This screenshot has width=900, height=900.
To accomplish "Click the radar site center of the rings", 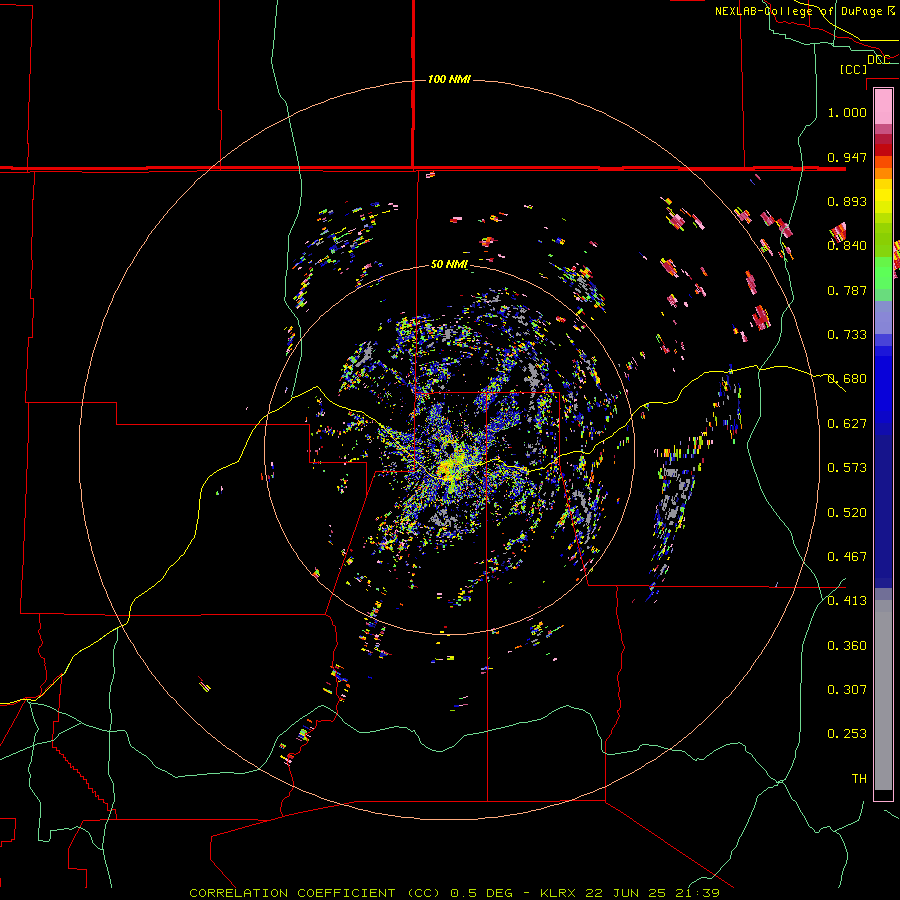I will tap(449, 451).
